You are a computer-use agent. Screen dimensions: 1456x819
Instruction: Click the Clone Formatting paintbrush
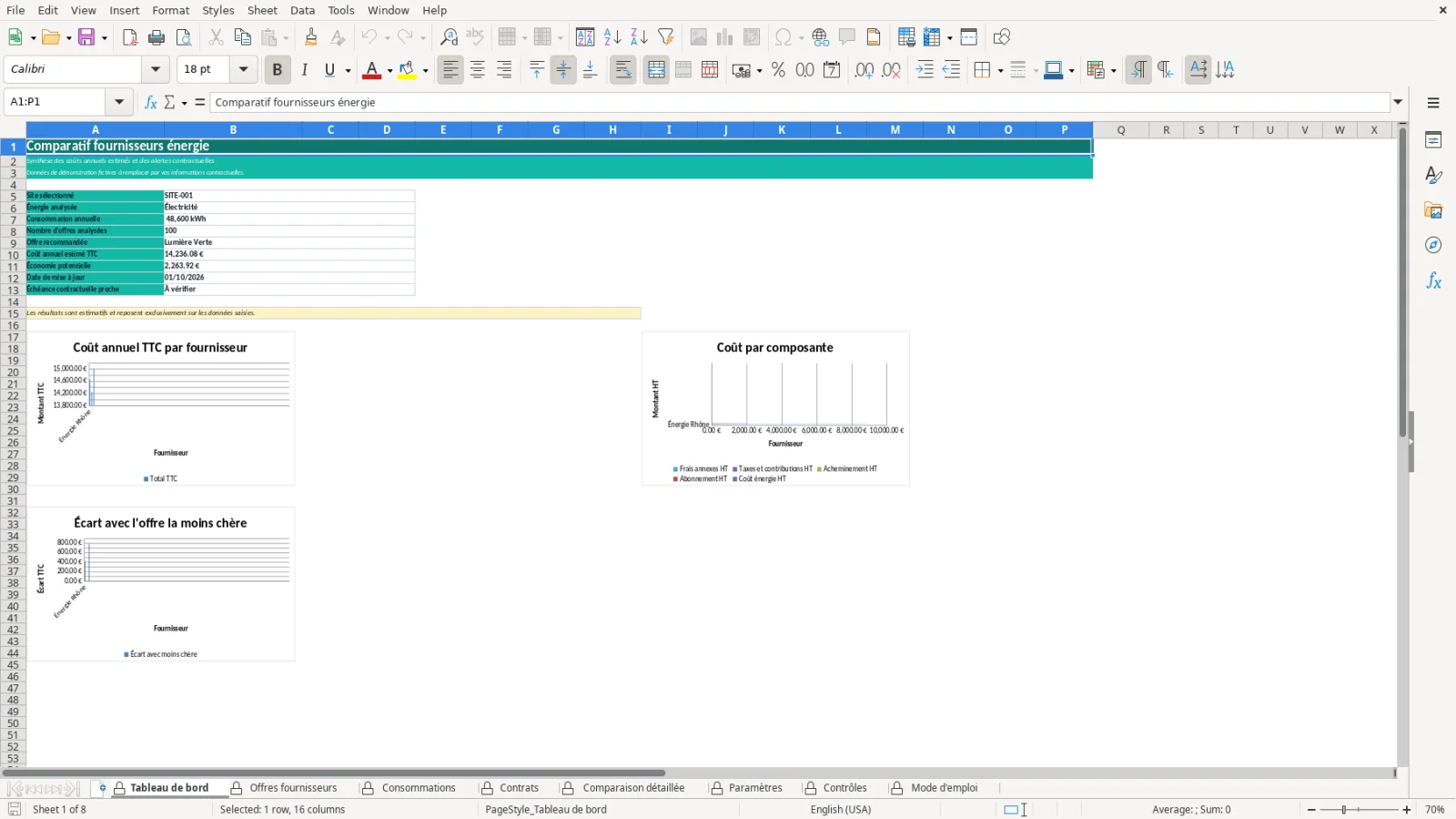pos(311,37)
